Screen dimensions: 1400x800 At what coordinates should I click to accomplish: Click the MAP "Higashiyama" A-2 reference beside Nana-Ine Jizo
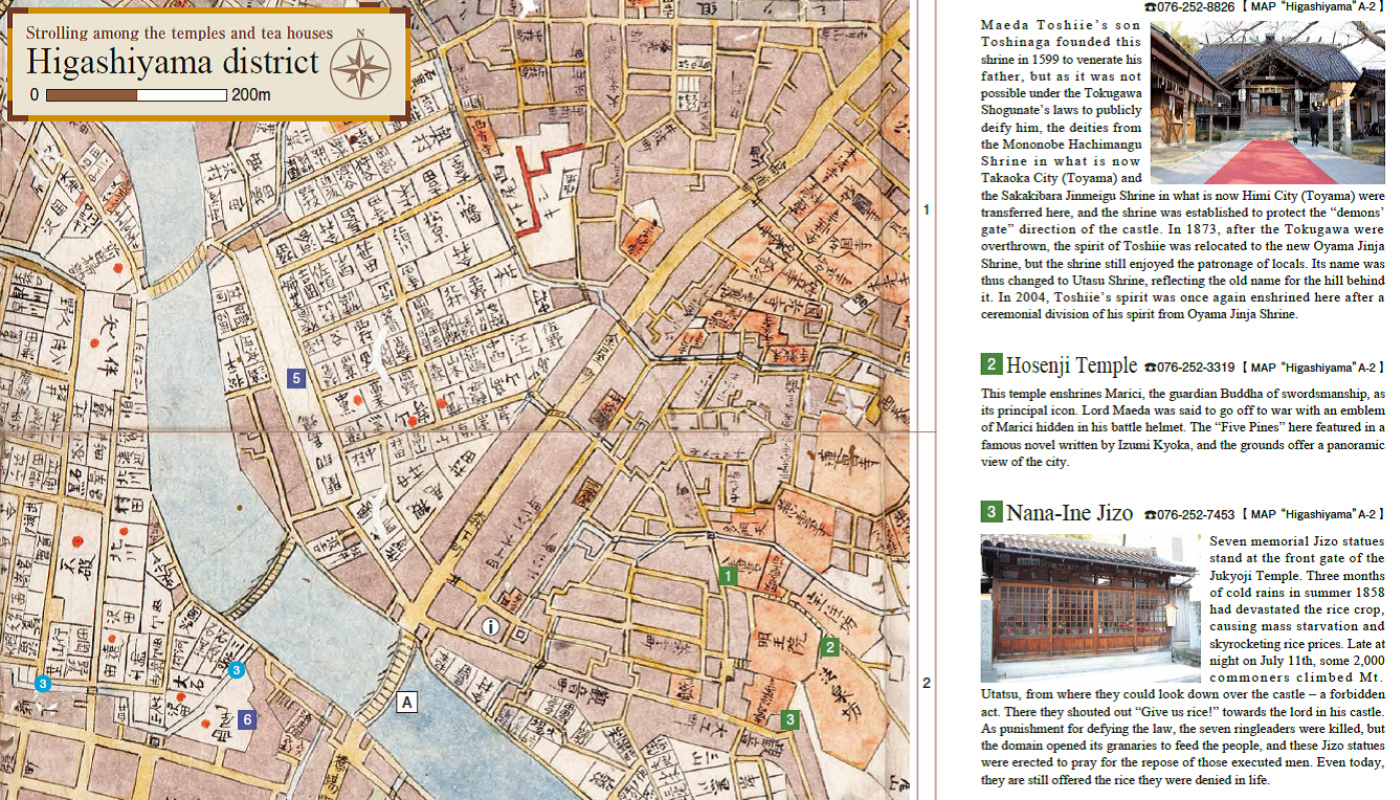[1314, 515]
